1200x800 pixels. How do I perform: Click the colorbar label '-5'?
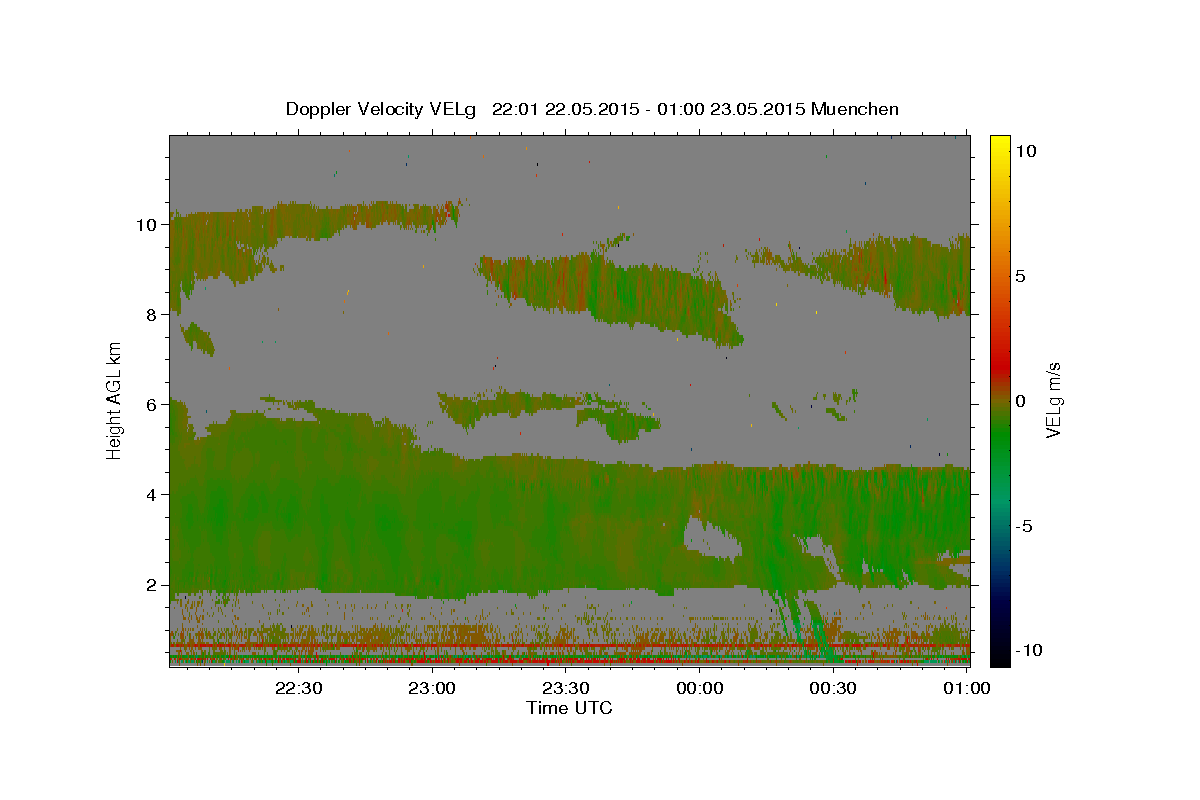1023,526
